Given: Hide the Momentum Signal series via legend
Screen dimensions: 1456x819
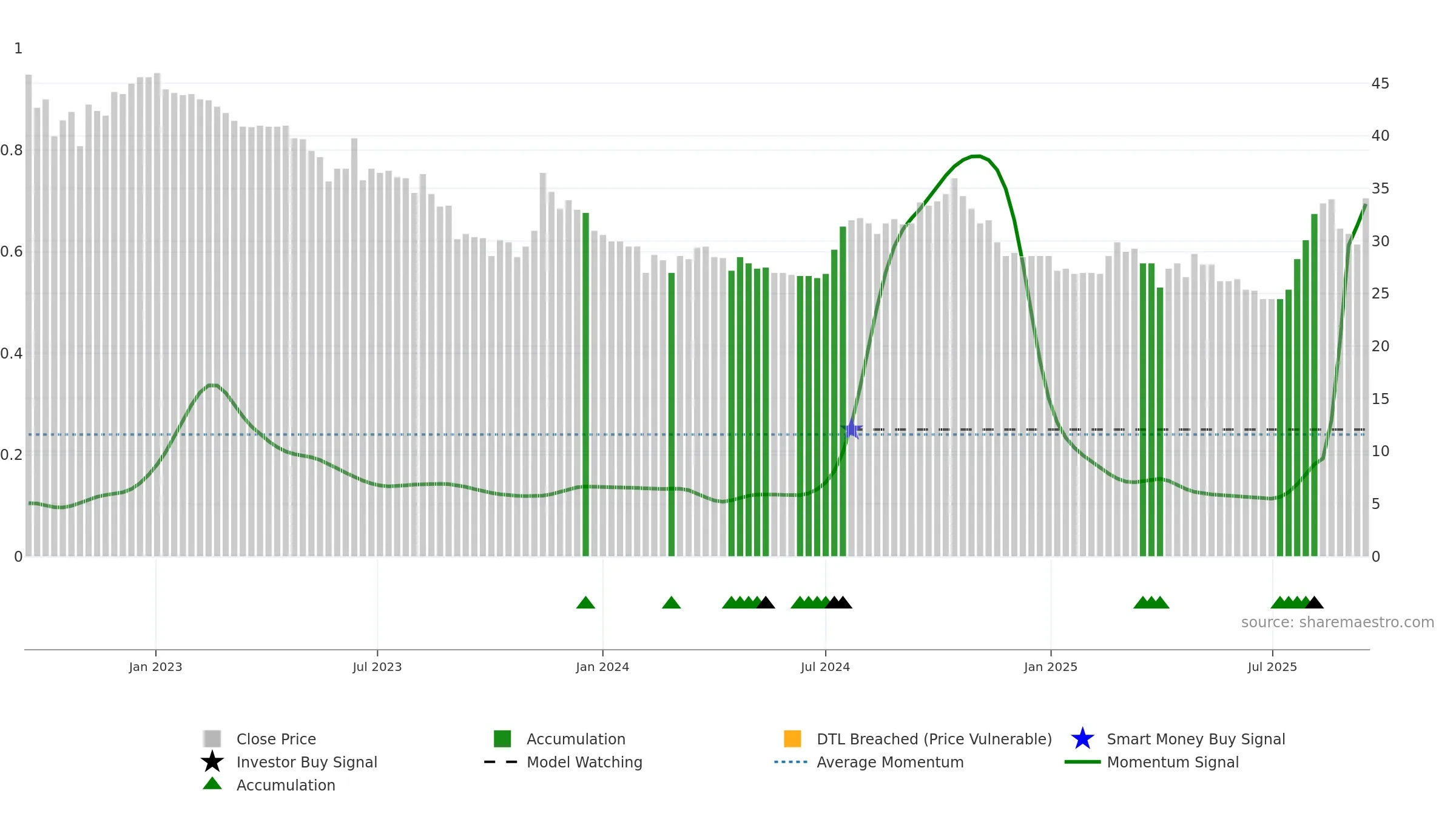Looking at the screenshot, I should (1173, 762).
